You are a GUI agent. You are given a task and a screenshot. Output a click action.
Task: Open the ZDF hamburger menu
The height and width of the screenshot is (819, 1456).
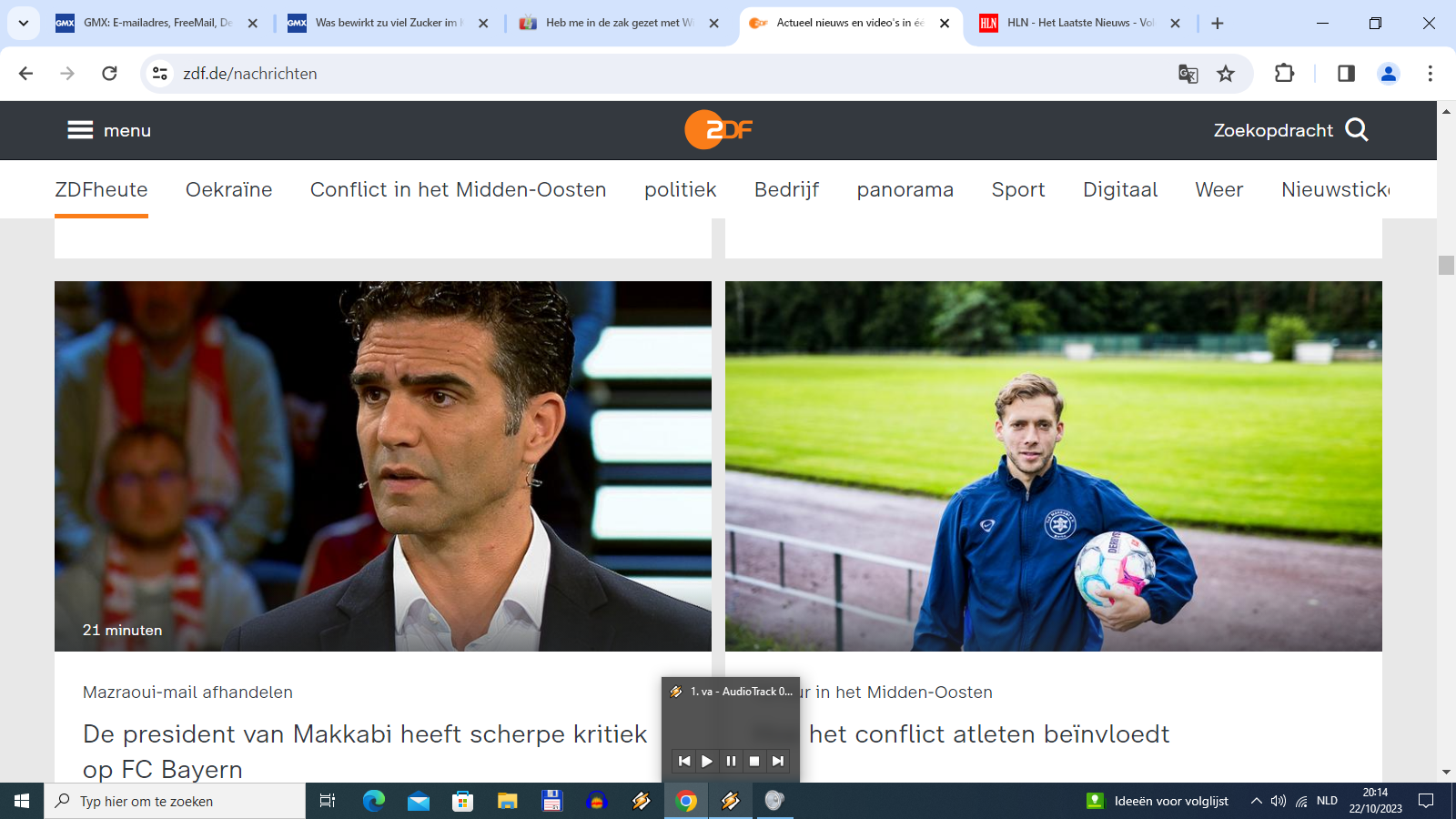pos(108,130)
